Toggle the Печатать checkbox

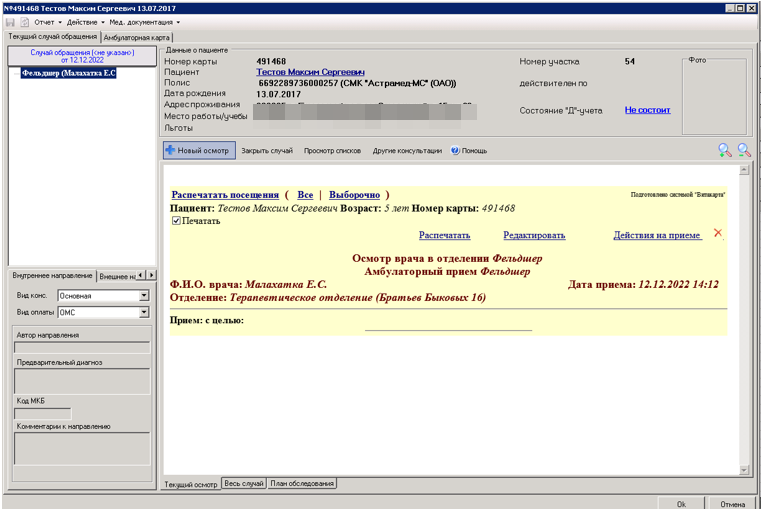(x=176, y=221)
